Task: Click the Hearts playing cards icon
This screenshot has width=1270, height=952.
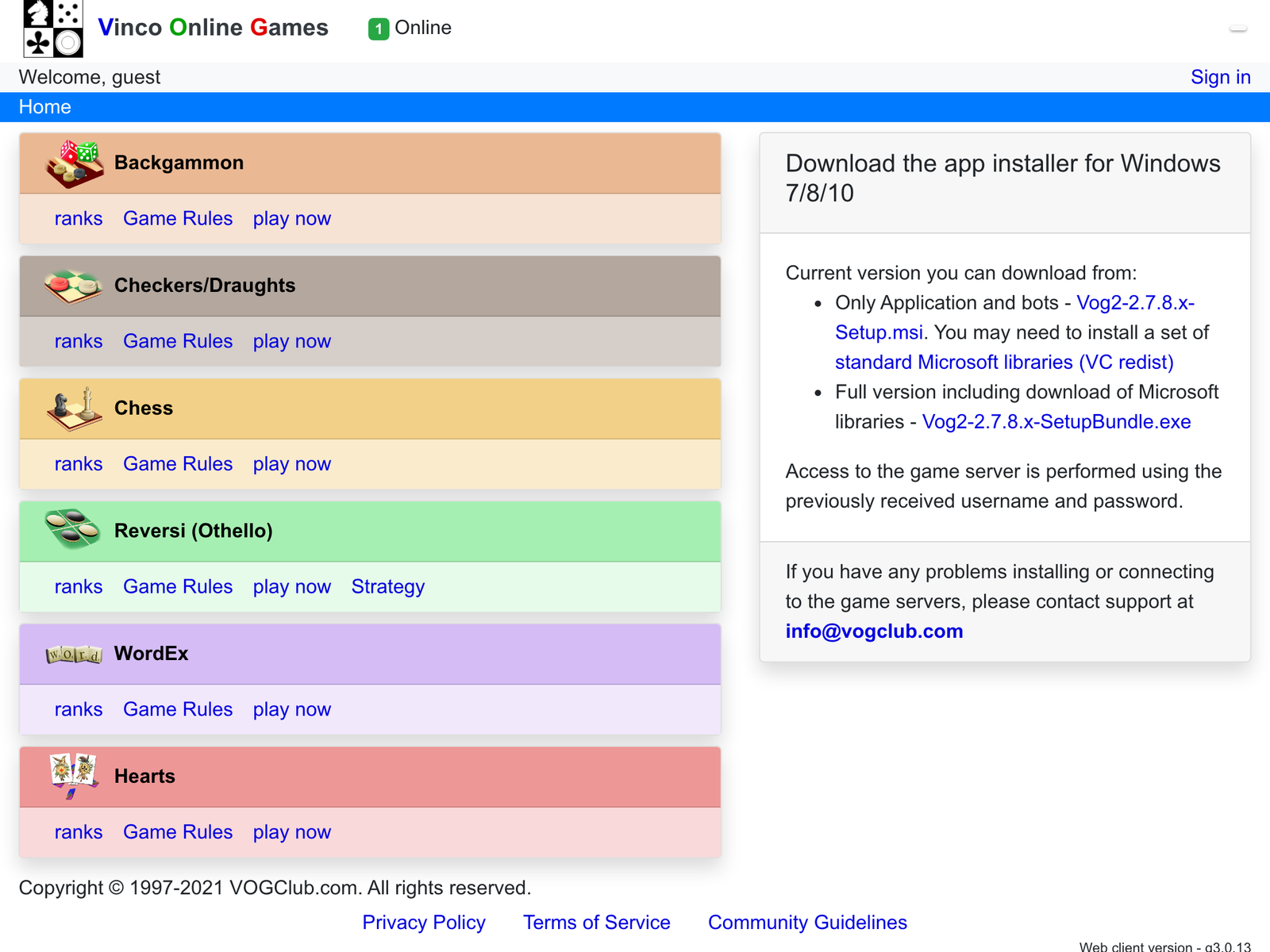Action: pos(74,776)
